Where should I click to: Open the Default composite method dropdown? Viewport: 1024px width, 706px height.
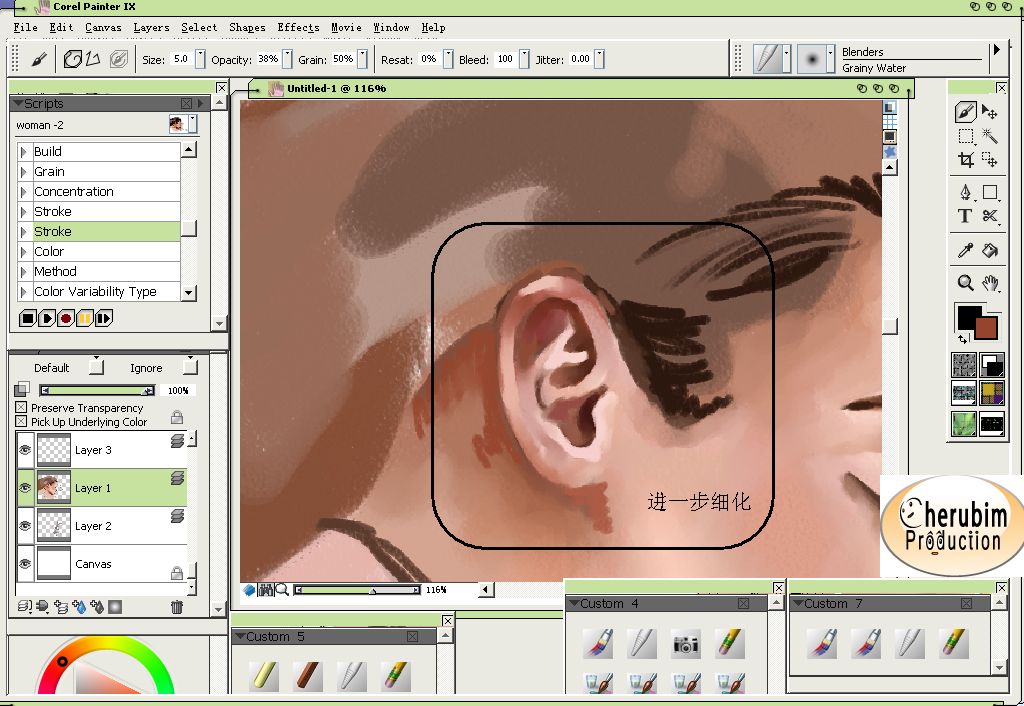point(96,367)
